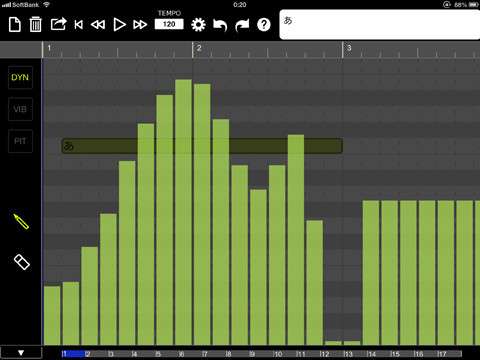
Task: Undo the last edit with the undo arrow
Action: (220, 25)
